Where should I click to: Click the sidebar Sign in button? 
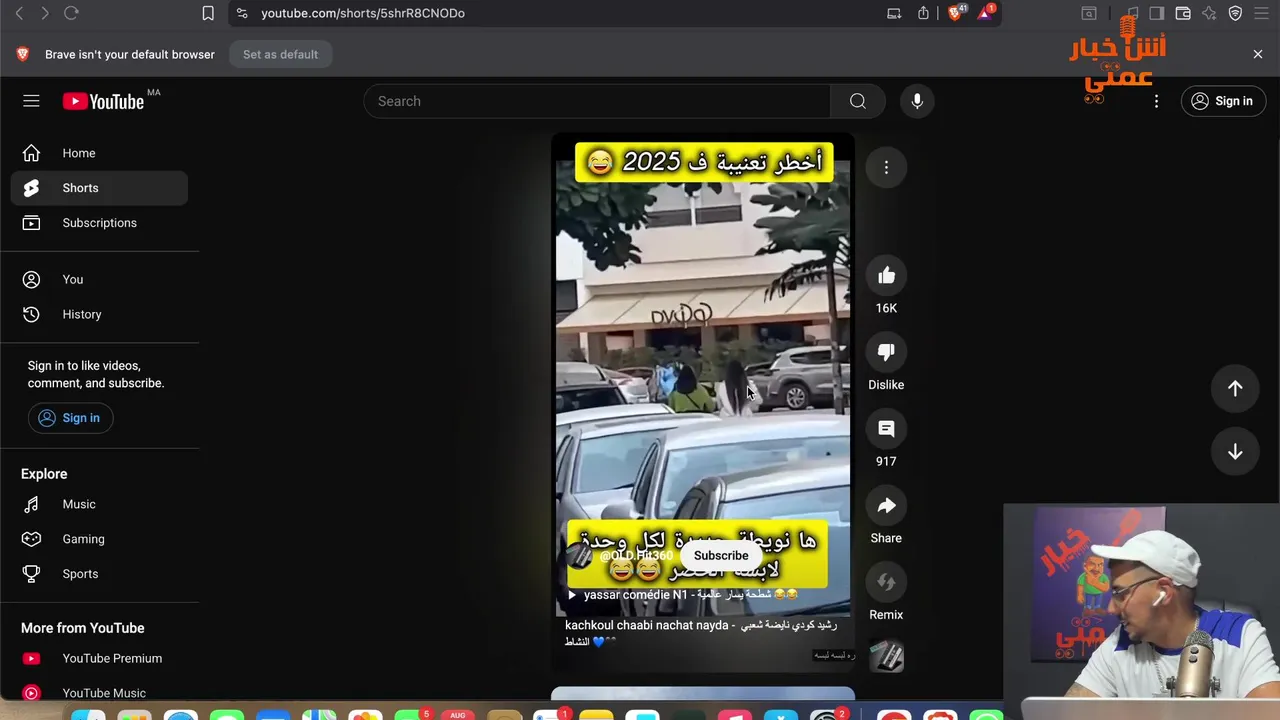click(70, 418)
